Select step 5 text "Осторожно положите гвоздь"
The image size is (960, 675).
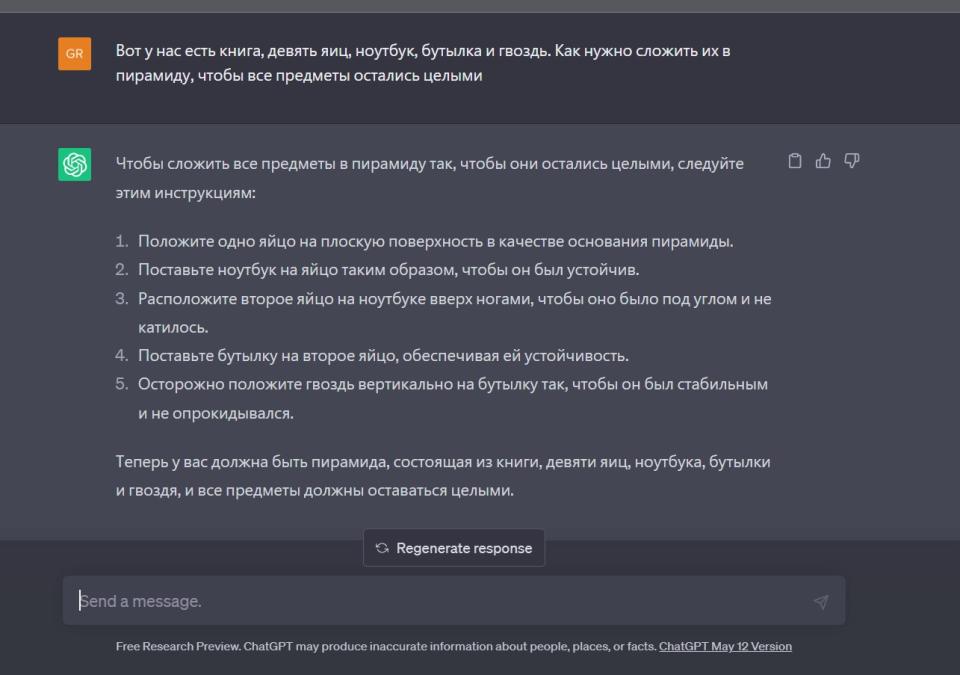pos(452,384)
